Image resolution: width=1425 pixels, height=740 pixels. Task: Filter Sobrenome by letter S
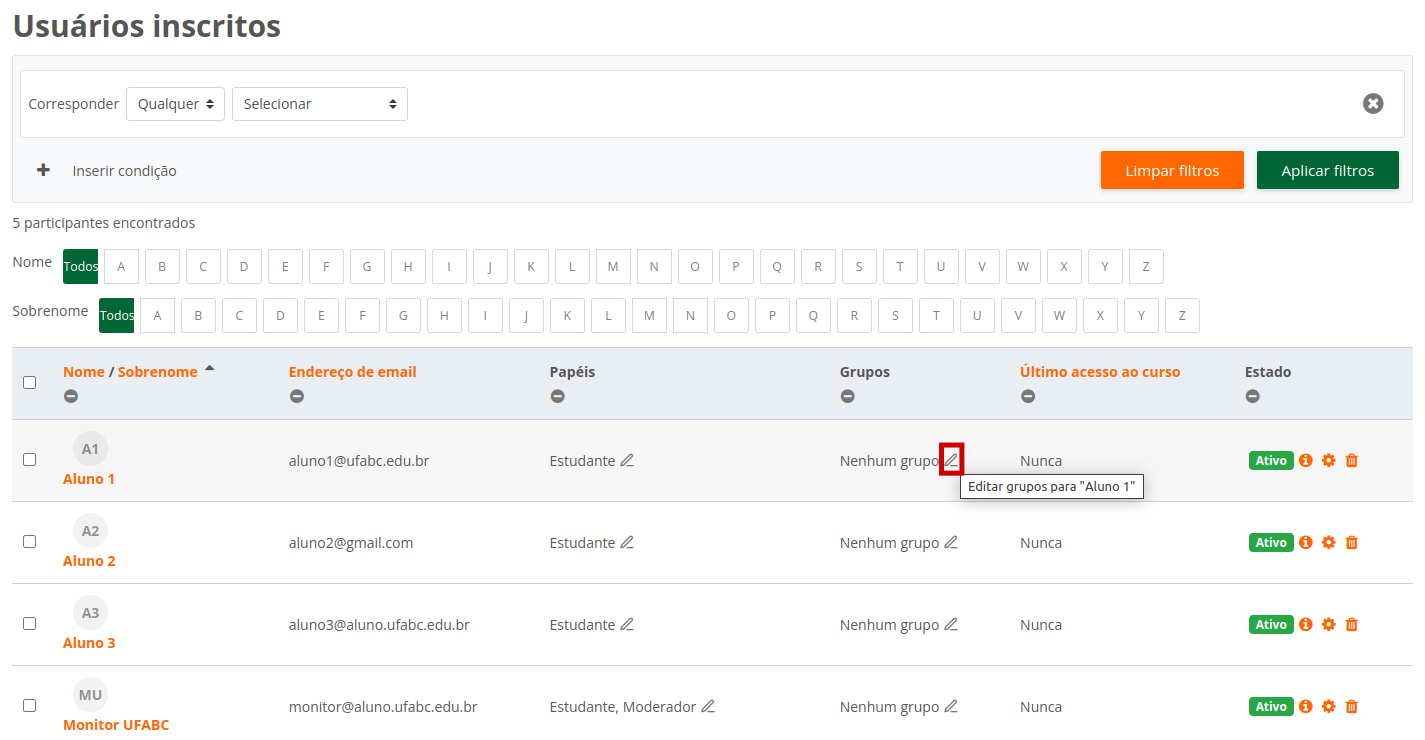pos(895,316)
